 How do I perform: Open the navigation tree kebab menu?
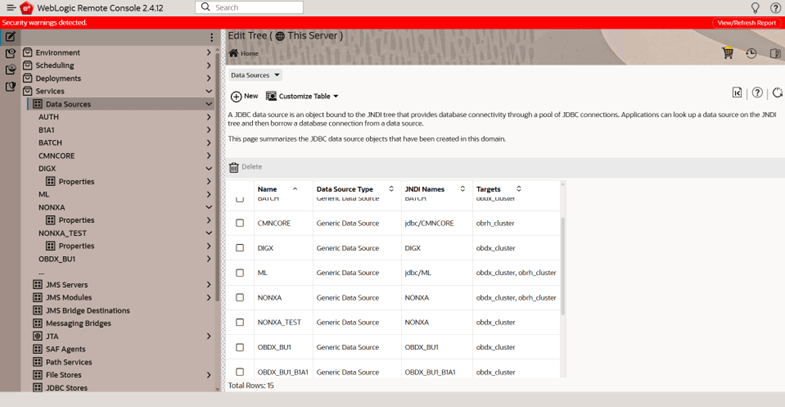coord(212,38)
